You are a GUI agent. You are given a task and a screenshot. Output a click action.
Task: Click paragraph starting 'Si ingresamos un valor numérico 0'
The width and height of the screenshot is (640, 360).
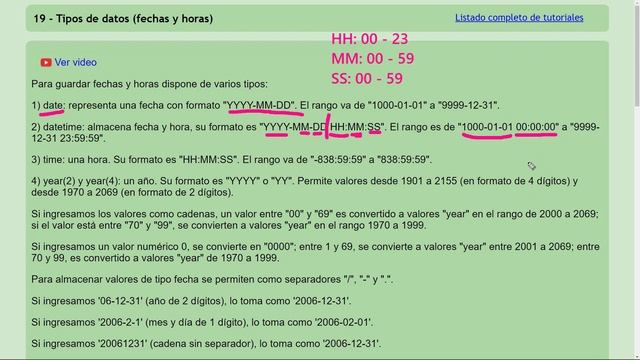[315, 252]
